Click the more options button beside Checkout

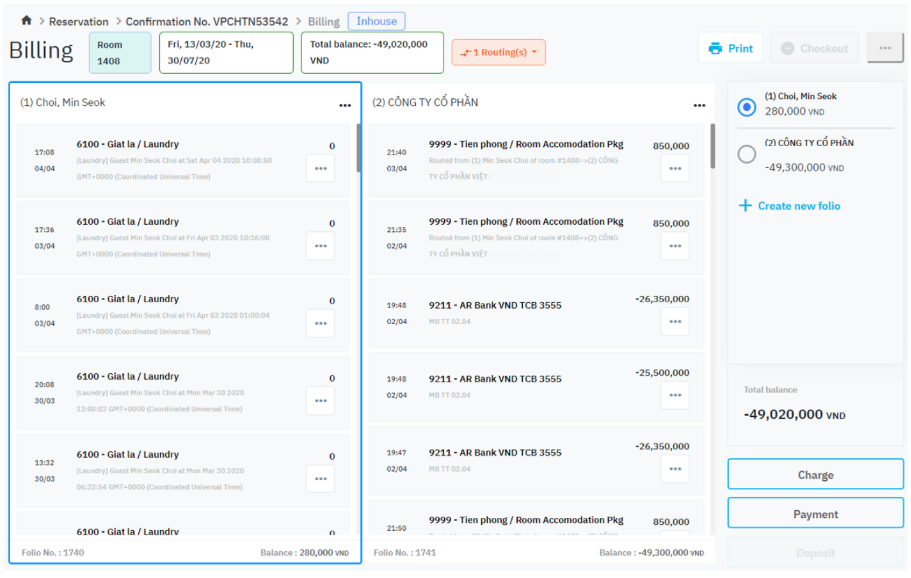tap(885, 48)
